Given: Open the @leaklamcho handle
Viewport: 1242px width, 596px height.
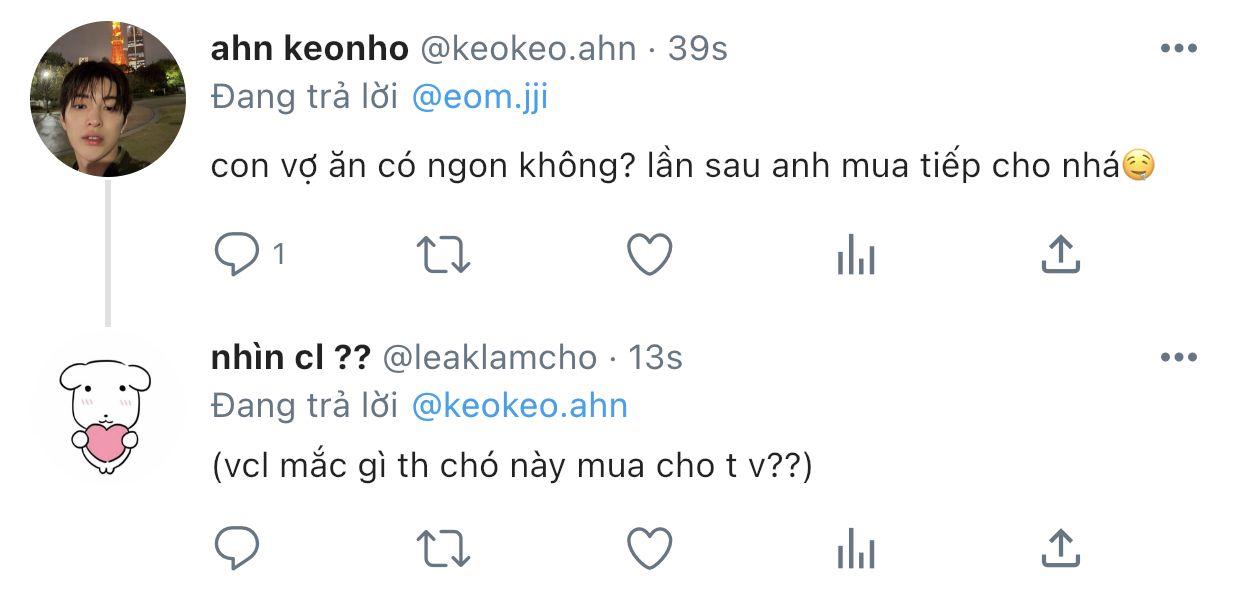Looking at the screenshot, I should 490,357.
